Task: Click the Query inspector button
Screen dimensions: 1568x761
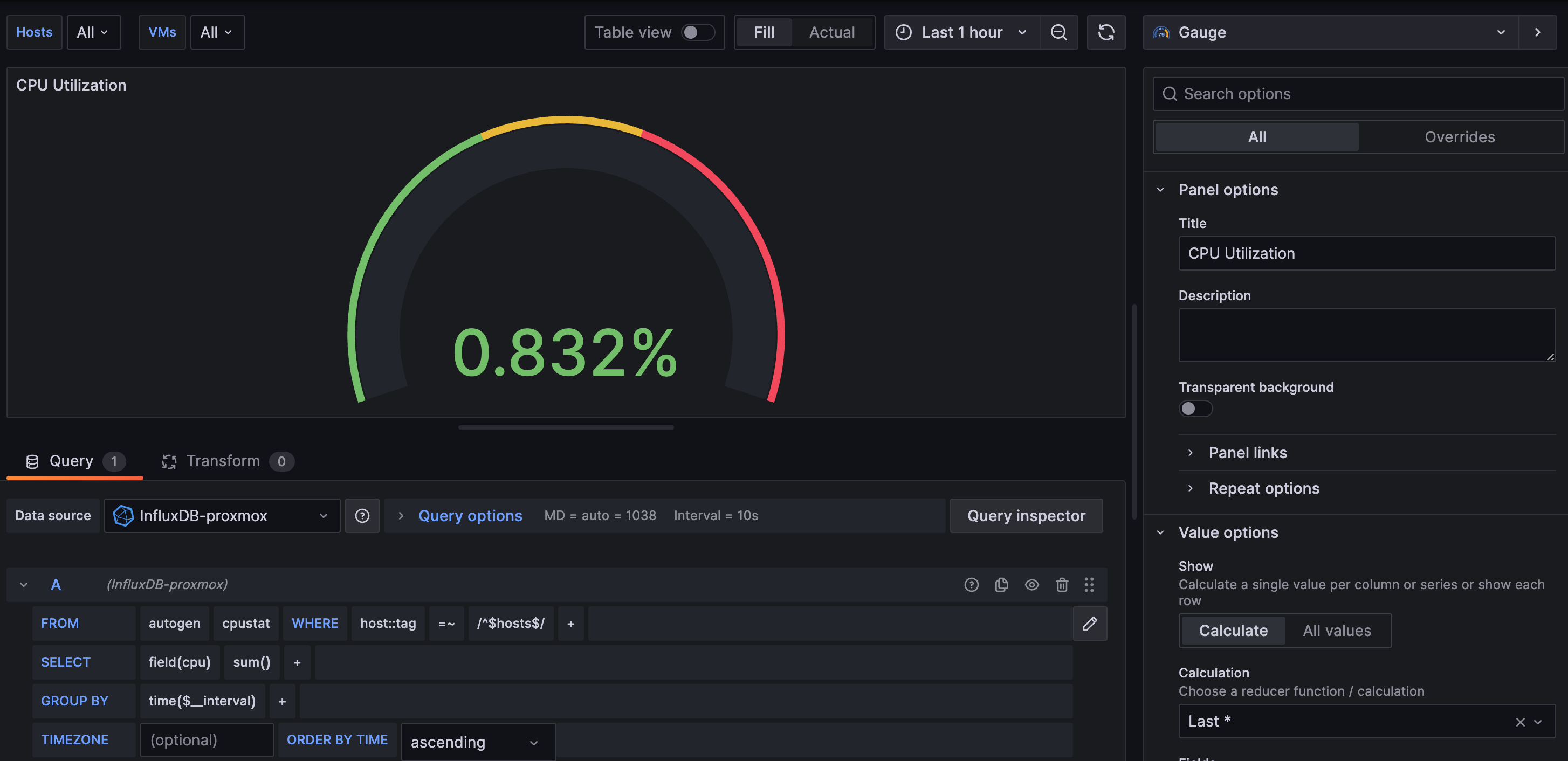Action: point(1026,516)
